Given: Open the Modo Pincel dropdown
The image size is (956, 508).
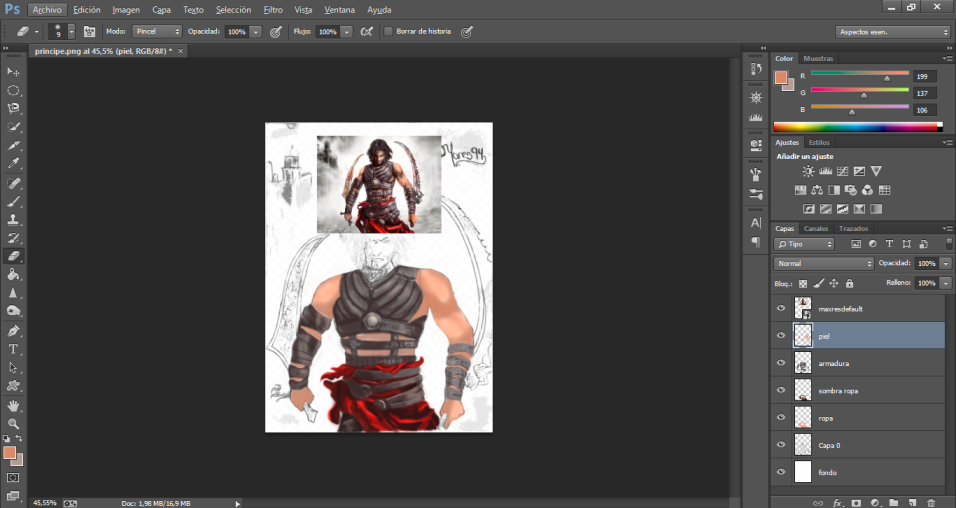Looking at the screenshot, I should pos(157,31).
